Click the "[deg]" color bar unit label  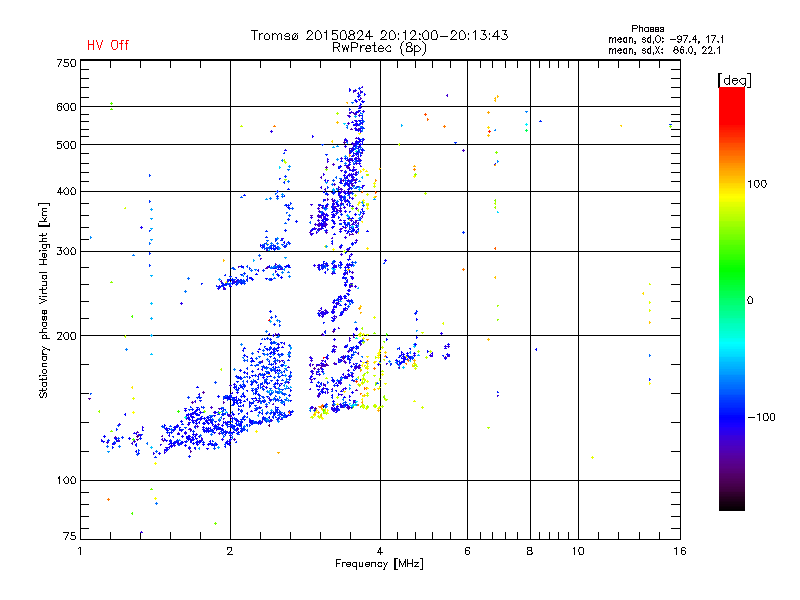(x=734, y=80)
